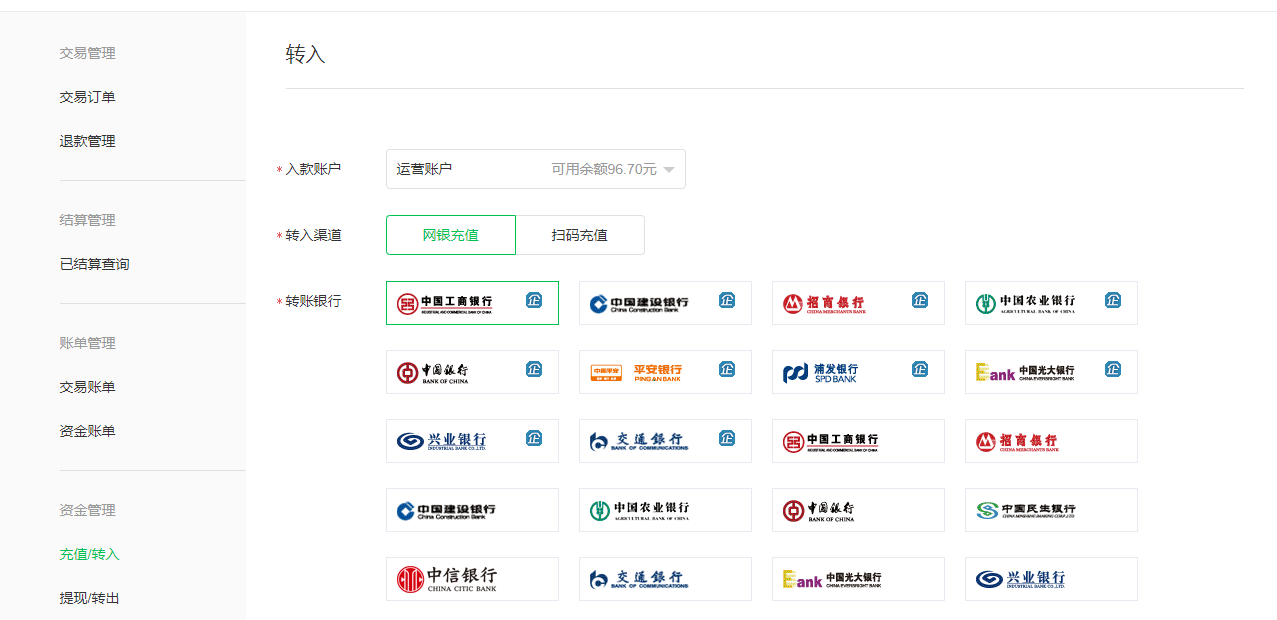Select the enterprise China Everbright Bank card
Screen dimensions: 1277x620
[1051, 372]
